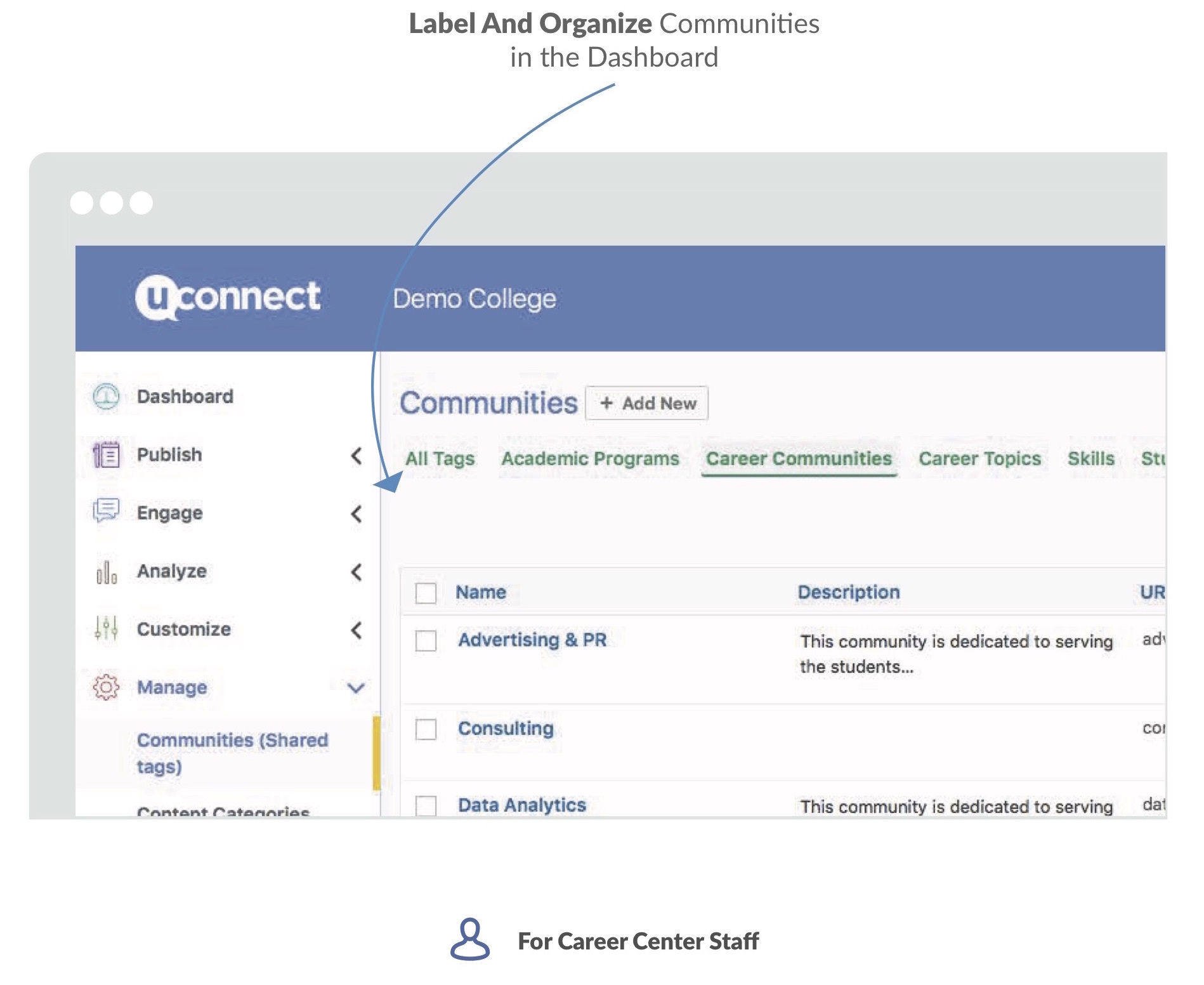The width and height of the screenshot is (1204, 985).
Task: Expand the Engage submenu arrow
Action: point(357,513)
